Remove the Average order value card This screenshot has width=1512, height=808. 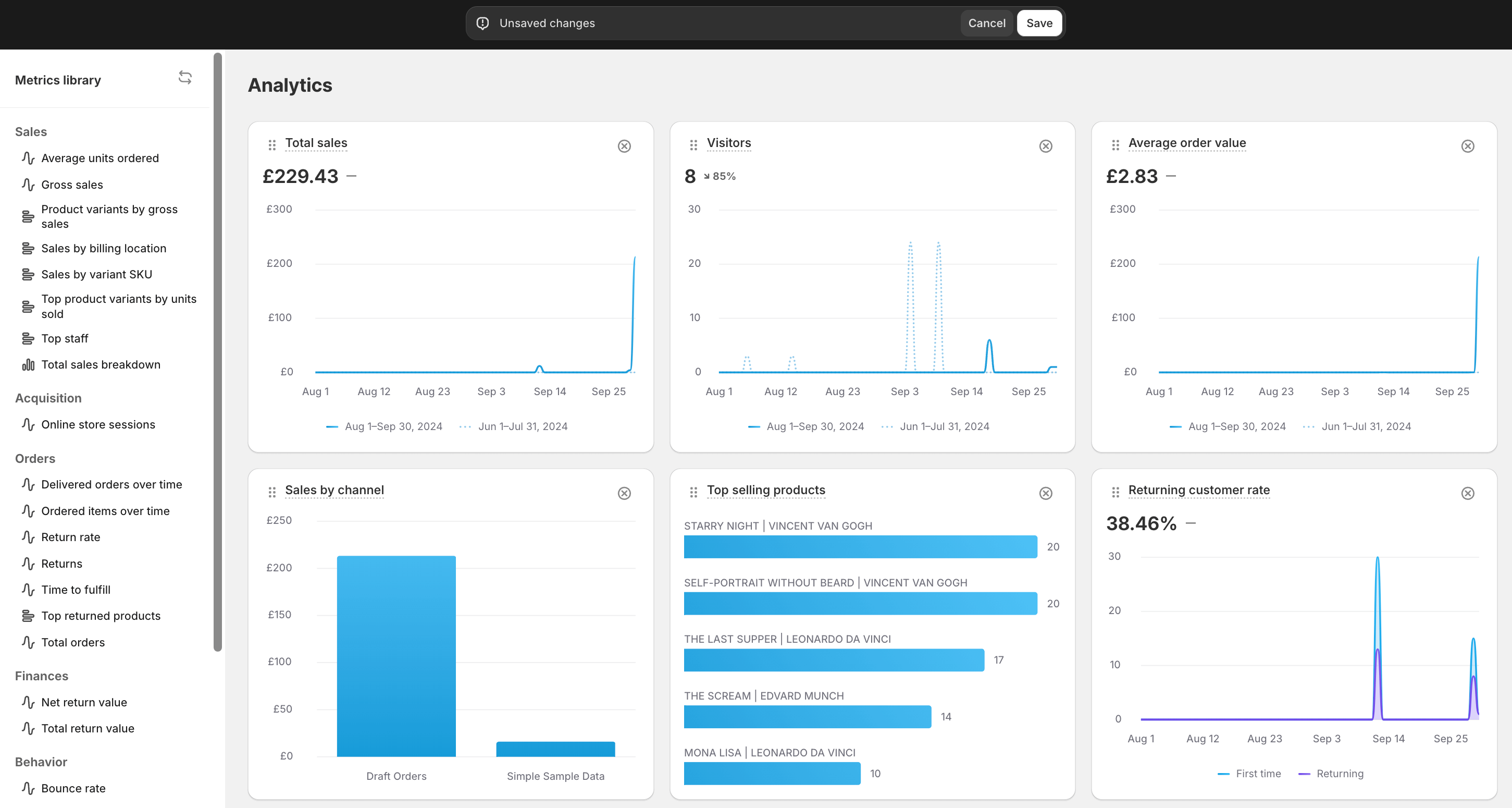pos(1467,146)
